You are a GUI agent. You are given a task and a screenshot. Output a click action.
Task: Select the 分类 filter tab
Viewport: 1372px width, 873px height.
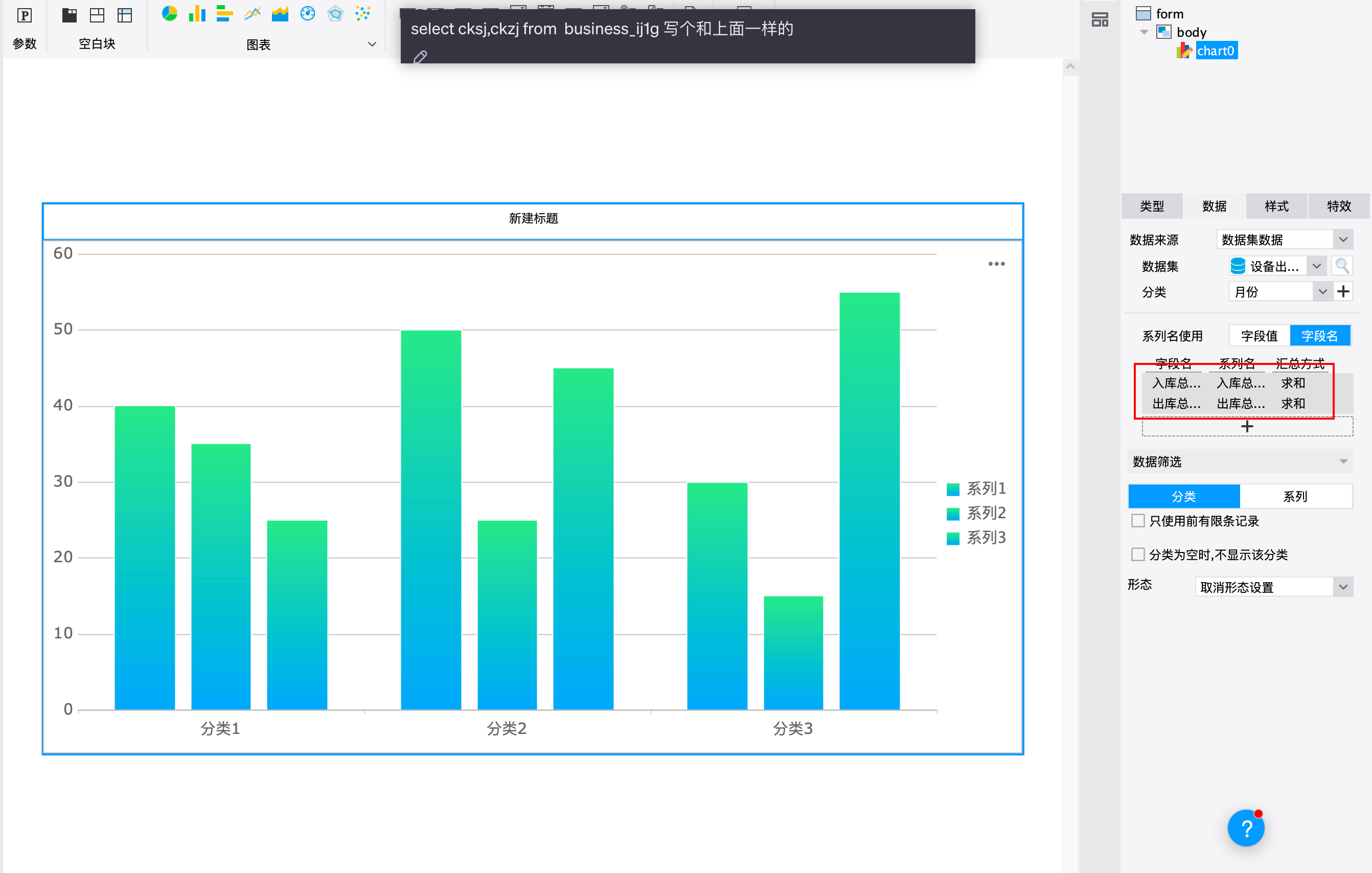pyautogui.click(x=1184, y=496)
